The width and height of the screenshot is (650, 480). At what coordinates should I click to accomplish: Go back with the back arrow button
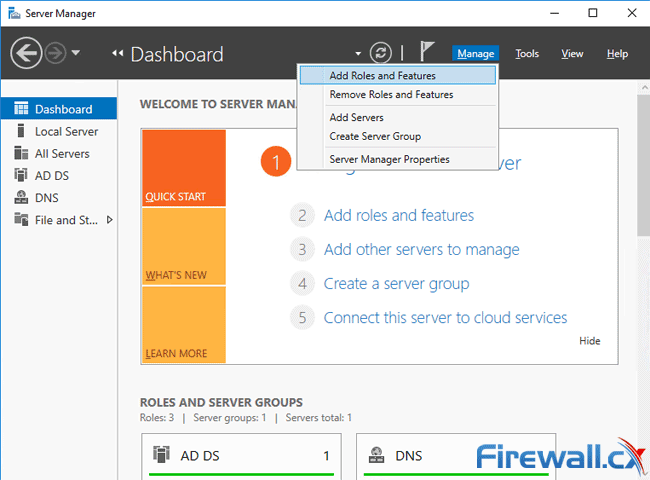[26, 53]
